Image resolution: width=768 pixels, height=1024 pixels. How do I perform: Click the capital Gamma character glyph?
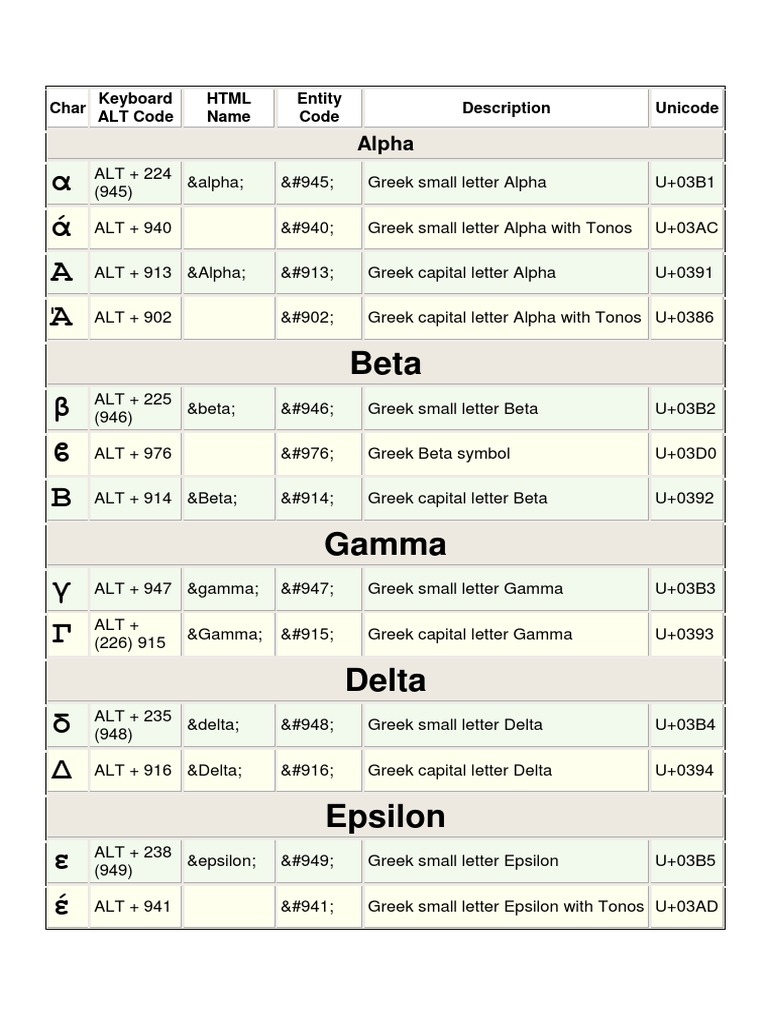click(x=62, y=634)
